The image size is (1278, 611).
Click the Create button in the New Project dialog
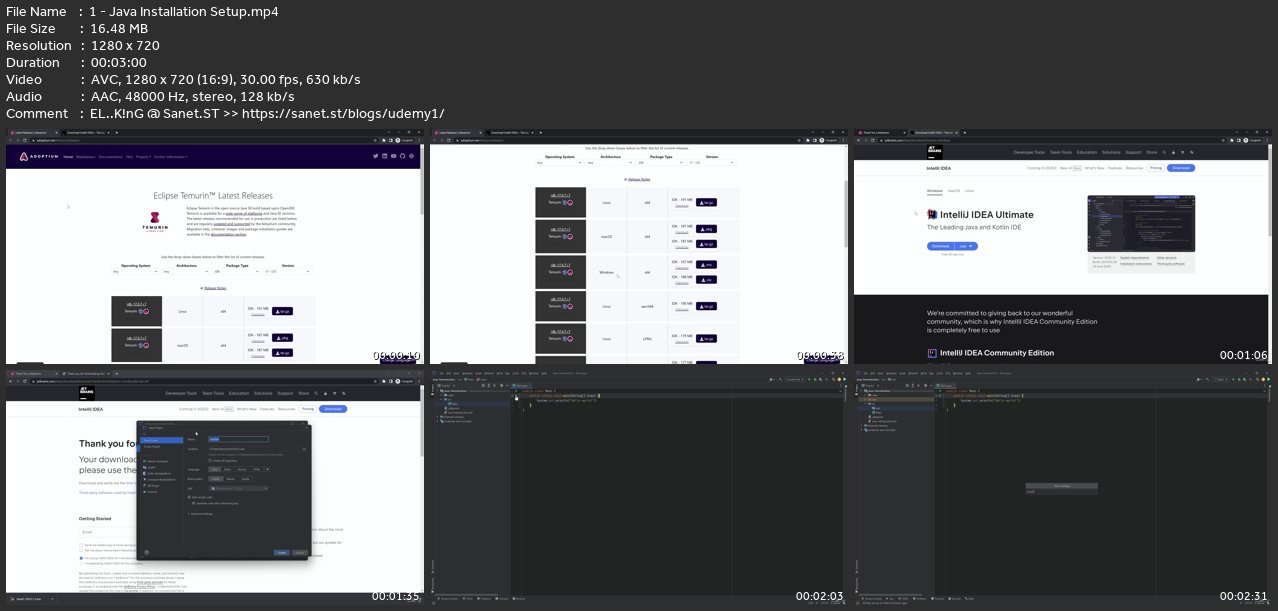(281, 553)
